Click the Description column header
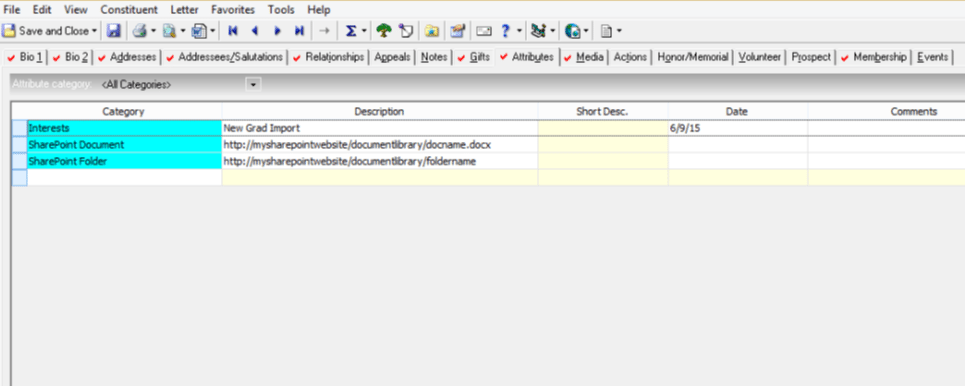Image resolution: width=965 pixels, height=386 pixels. click(x=379, y=111)
